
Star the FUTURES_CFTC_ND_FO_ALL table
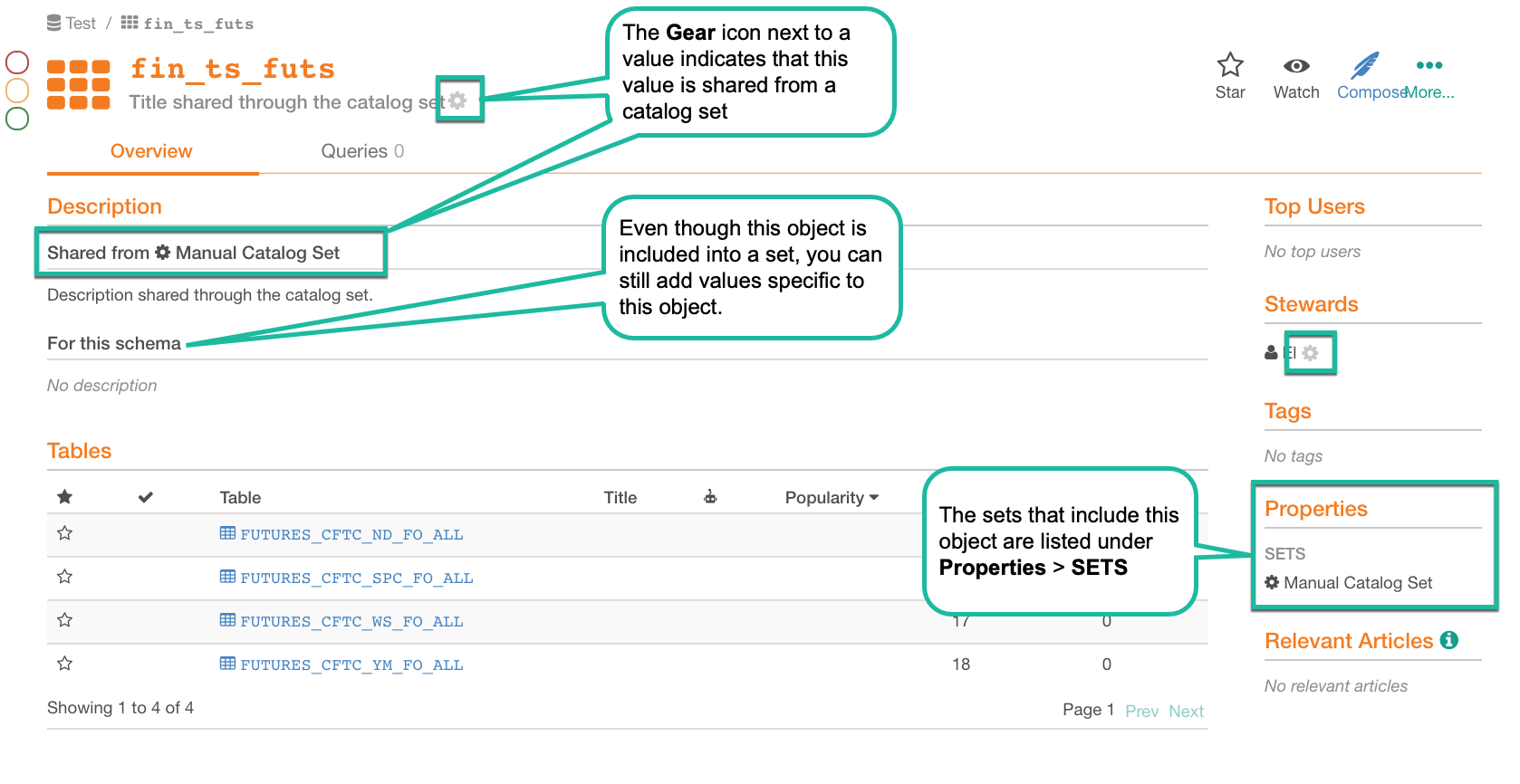click(x=64, y=533)
